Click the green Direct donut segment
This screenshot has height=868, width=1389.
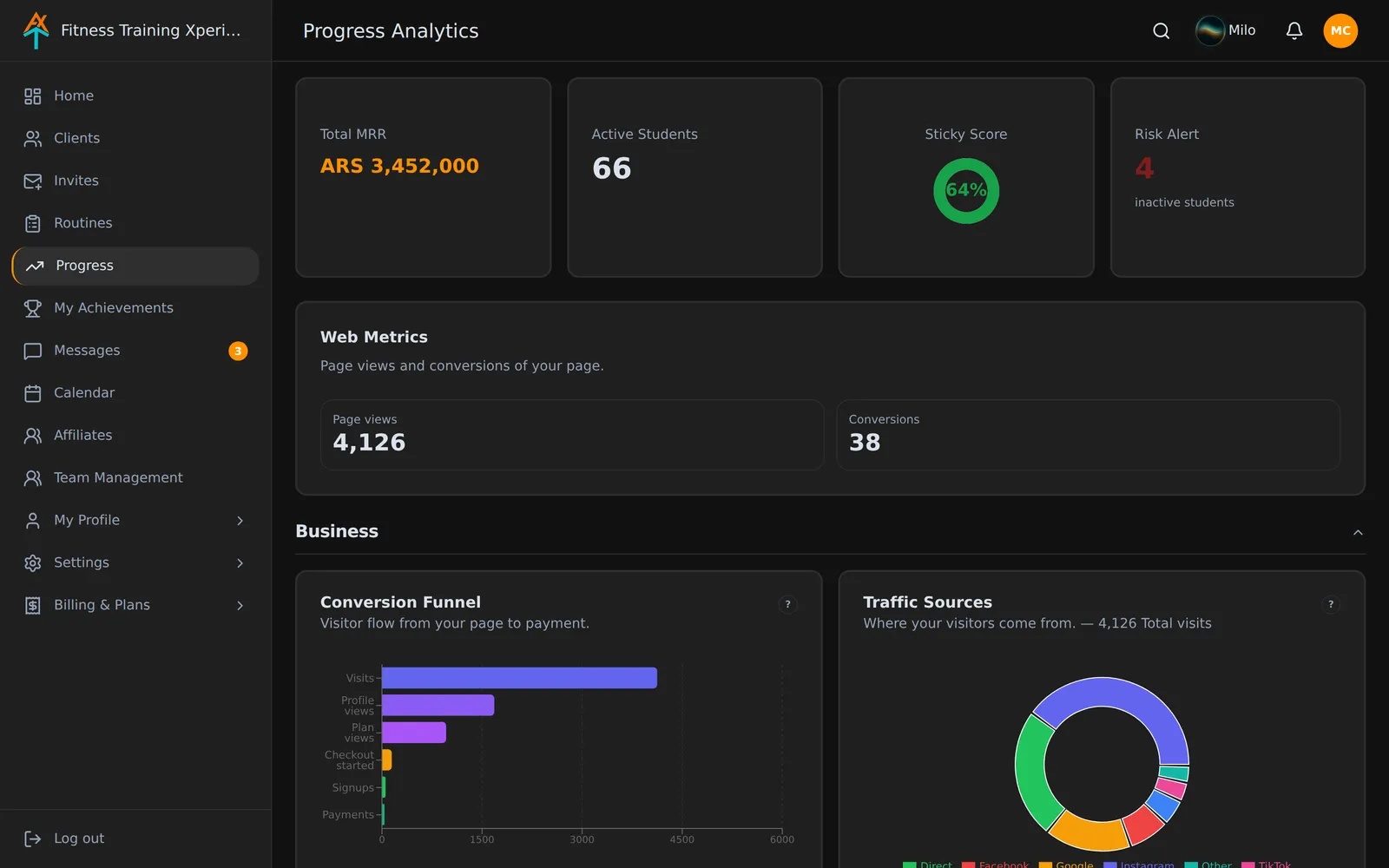1030,771
